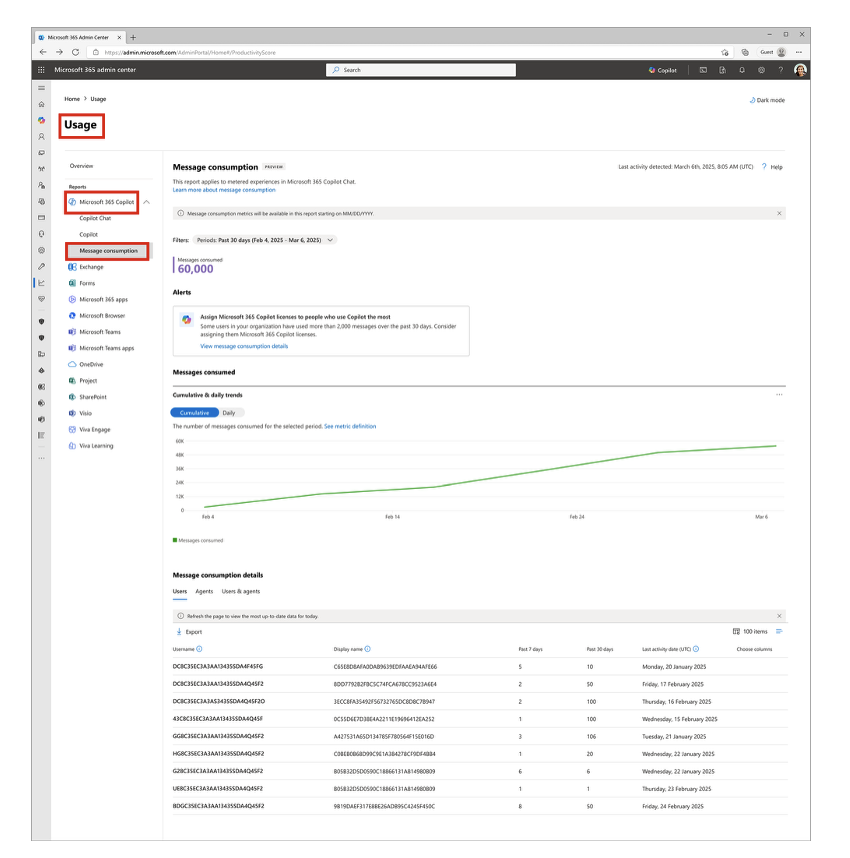The height and width of the screenshot is (858, 850).
Task: Open Copilot Chat report
Action: [95, 218]
